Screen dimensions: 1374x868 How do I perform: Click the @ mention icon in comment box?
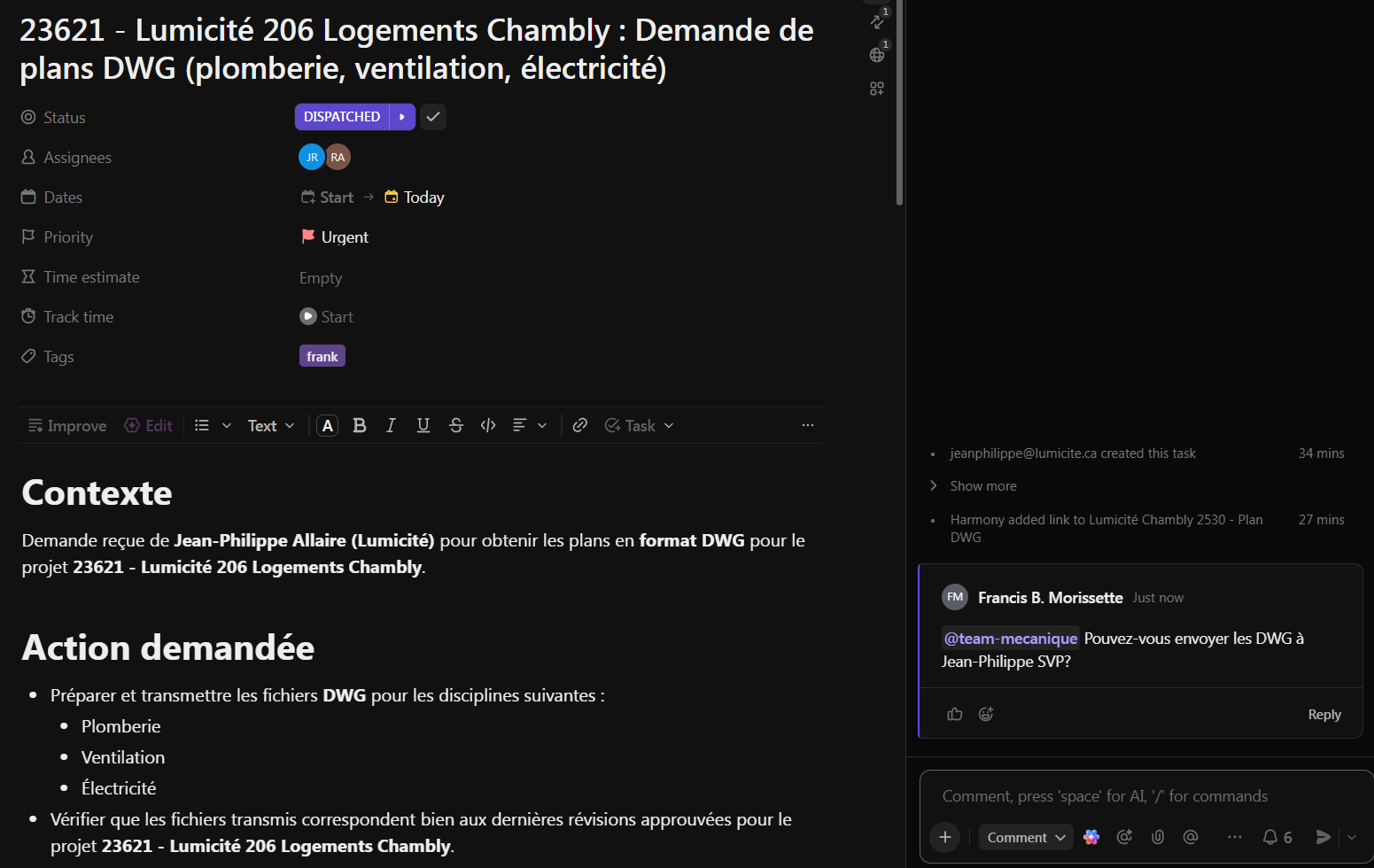[1190, 837]
